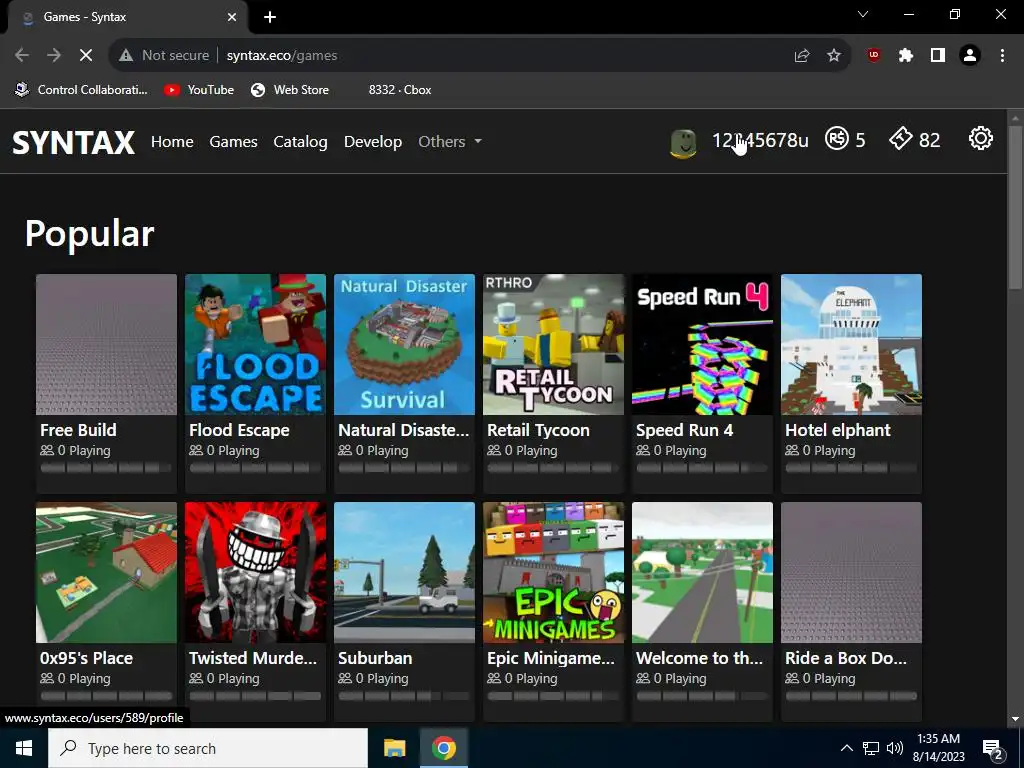Toggle the Chrome side panel icon
The height and width of the screenshot is (768, 1024).
pyautogui.click(x=938, y=56)
